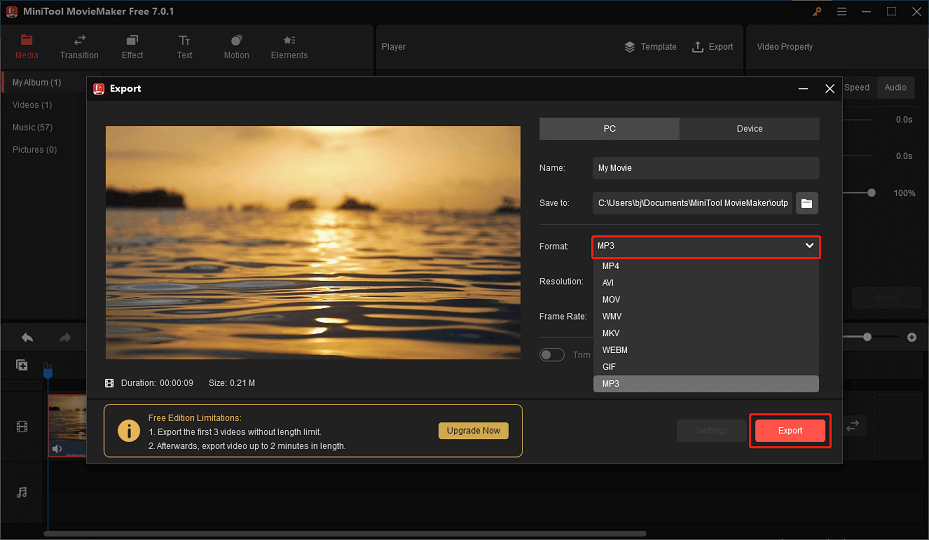929x540 pixels.
Task: Click the key upgrade icon in title bar
Action: click(817, 11)
